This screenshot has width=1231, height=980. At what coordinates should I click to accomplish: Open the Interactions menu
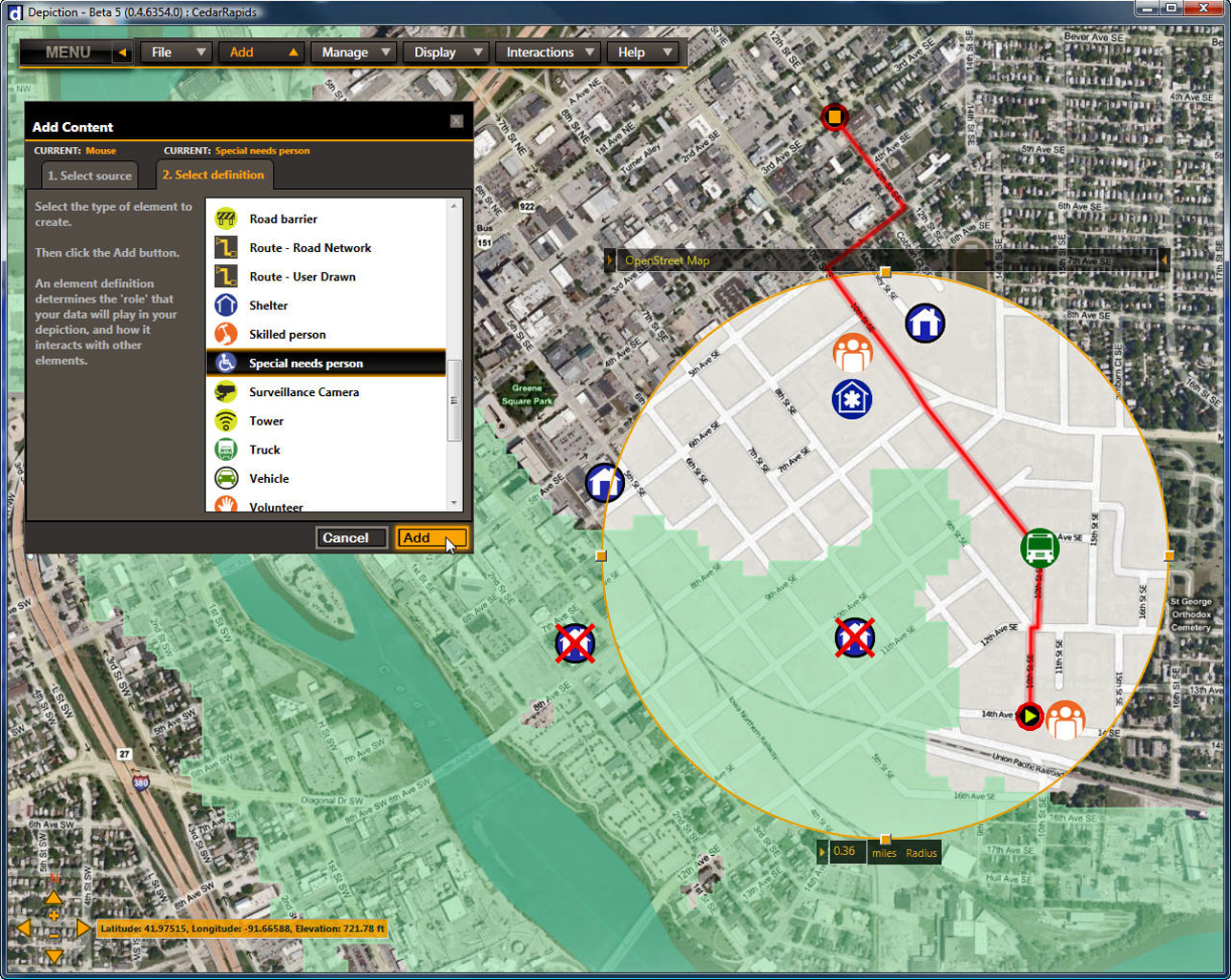[x=551, y=52]
